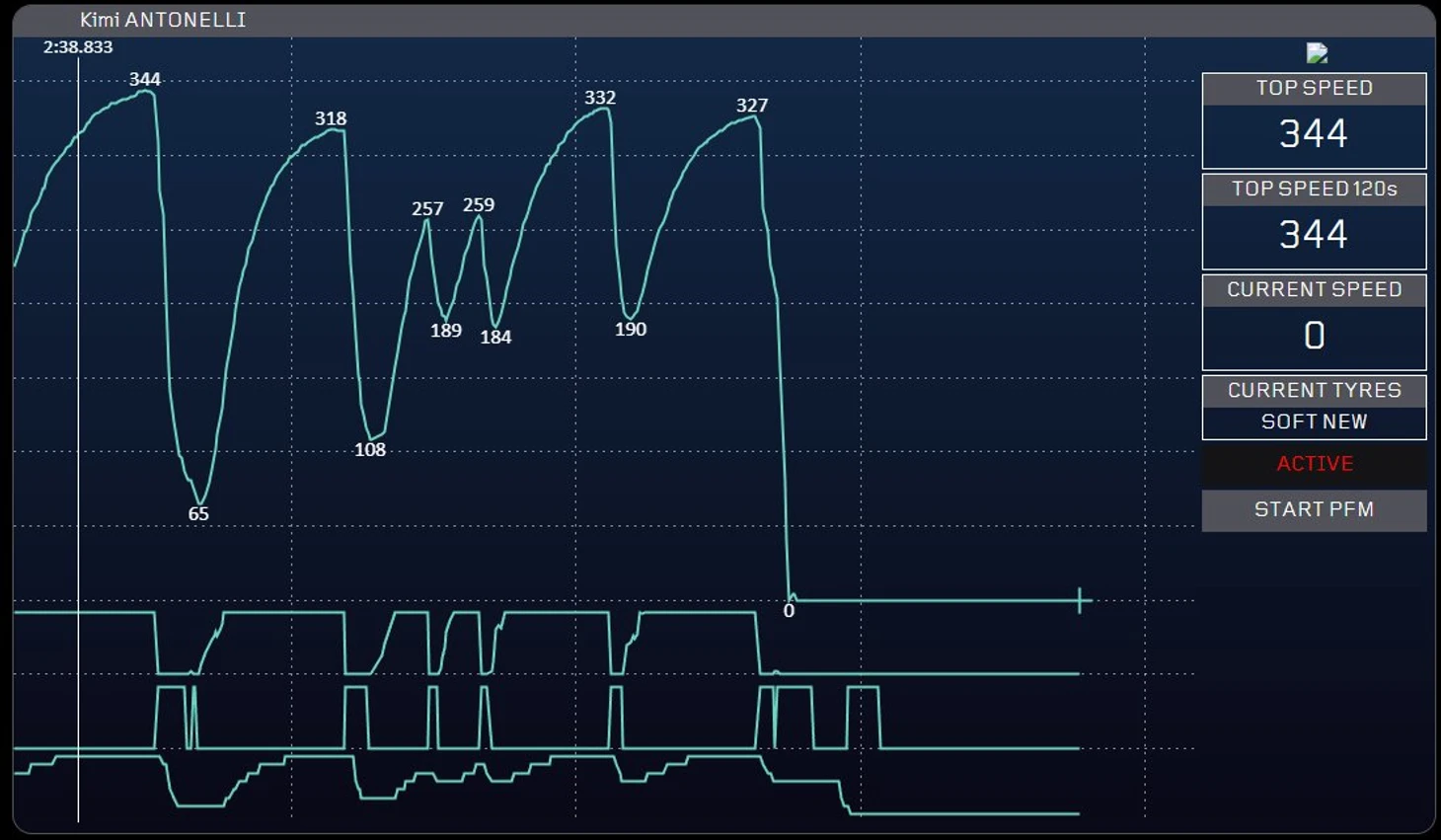Screen dimensions: 1441x840
Task: Click the 65 minimum speed point
Action: (x=198, y=514)
